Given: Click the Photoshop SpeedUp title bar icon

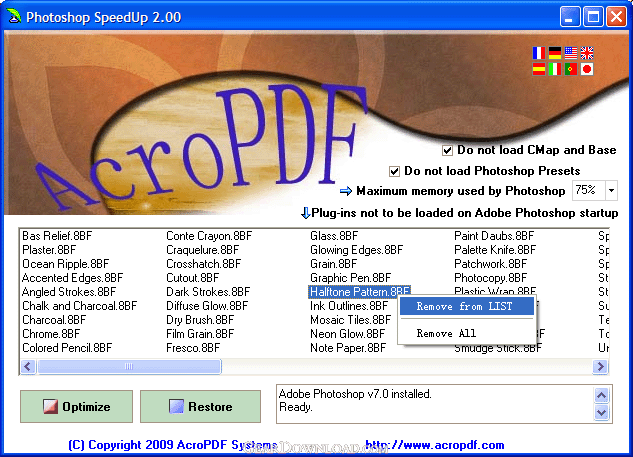Looking at the screenshot, I should point(14,17).
